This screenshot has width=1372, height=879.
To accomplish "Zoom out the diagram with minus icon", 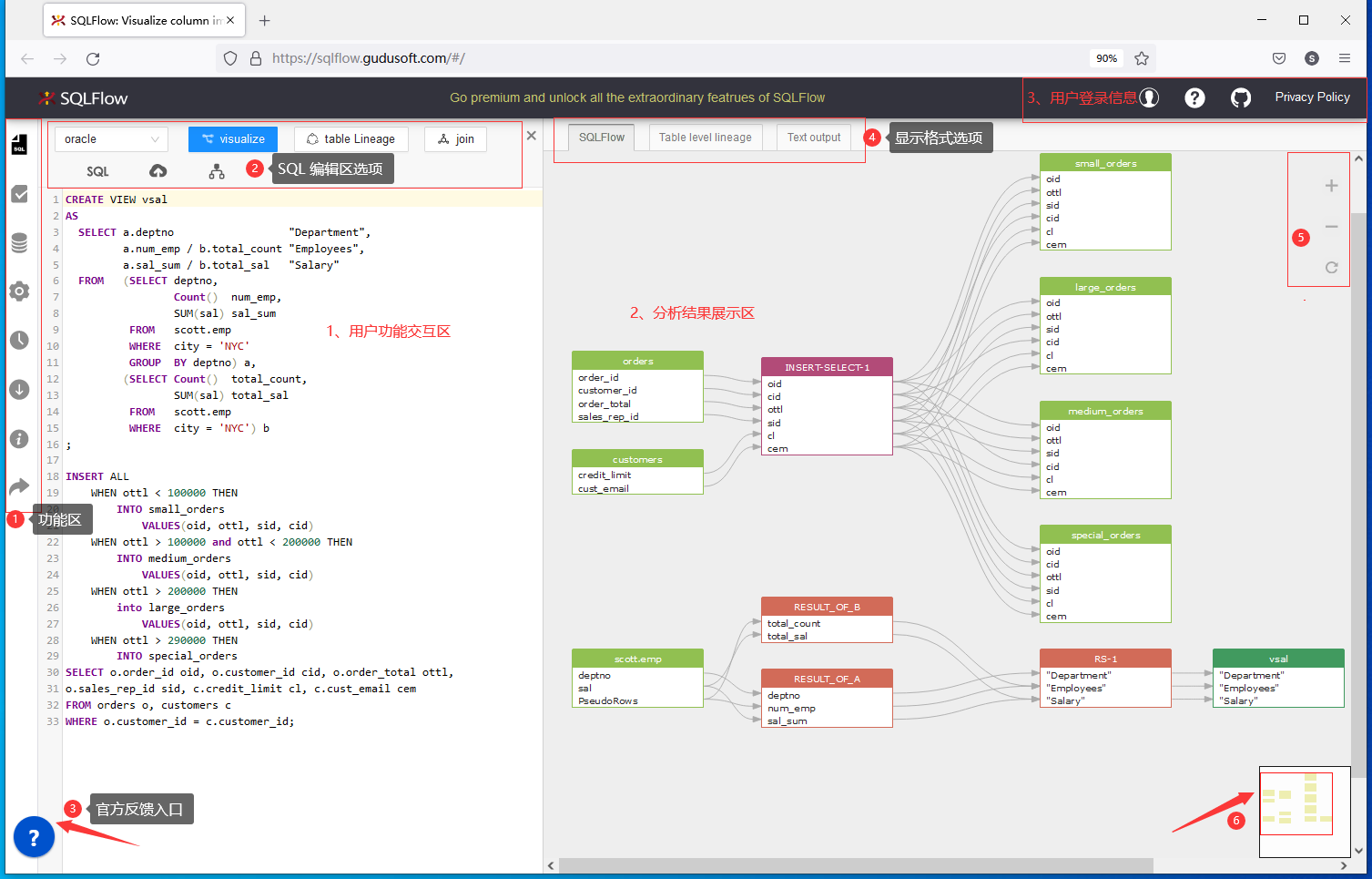I will coord(1331,227).
